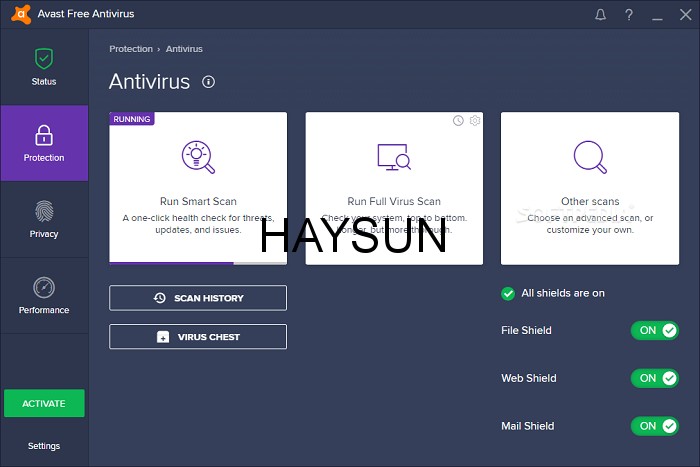Open the VIRUS CHEST button

click(198, 337)
